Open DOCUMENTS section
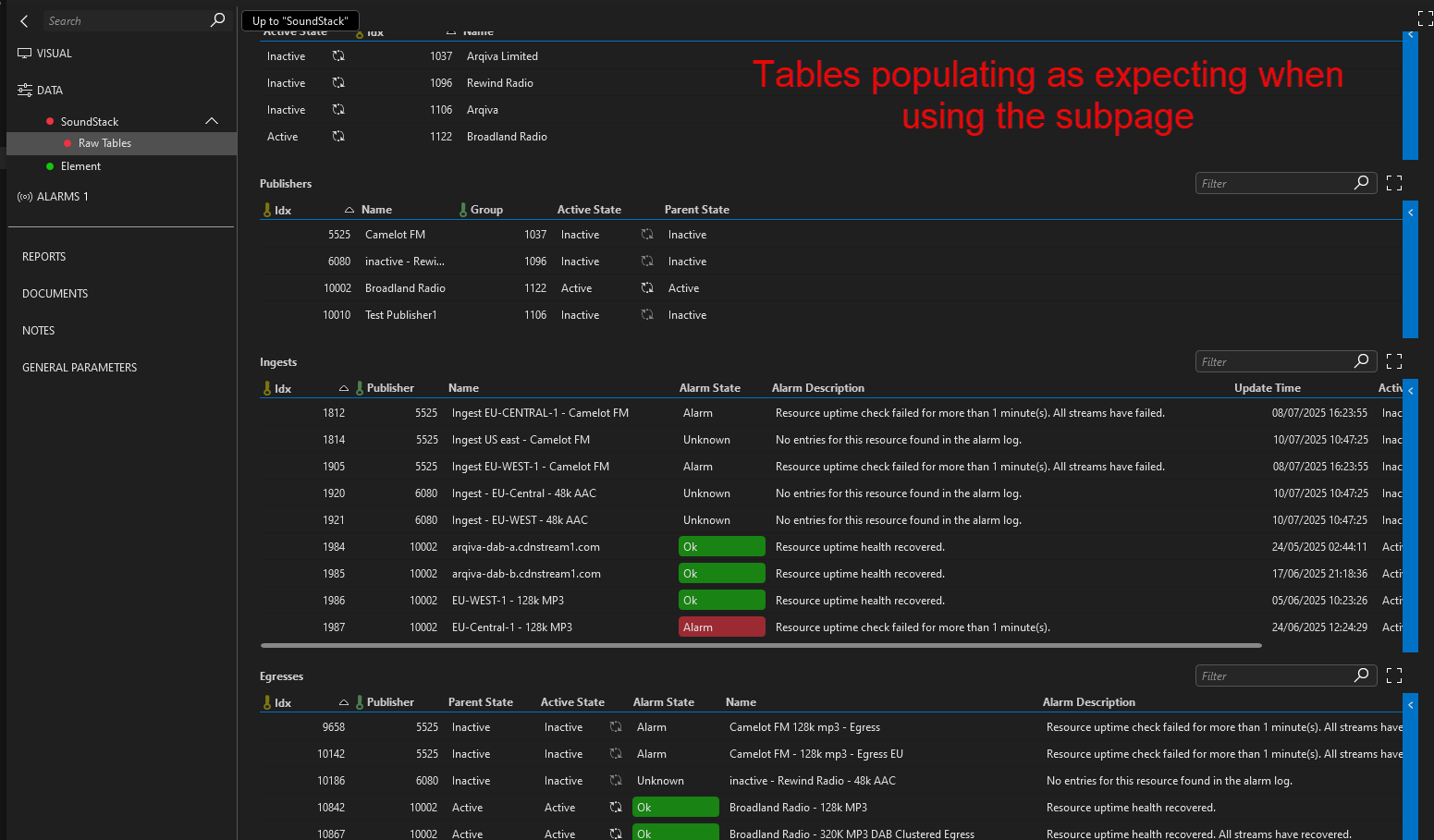The height and width of the screenshot is (840, 1434). click(x=55, y=294)
